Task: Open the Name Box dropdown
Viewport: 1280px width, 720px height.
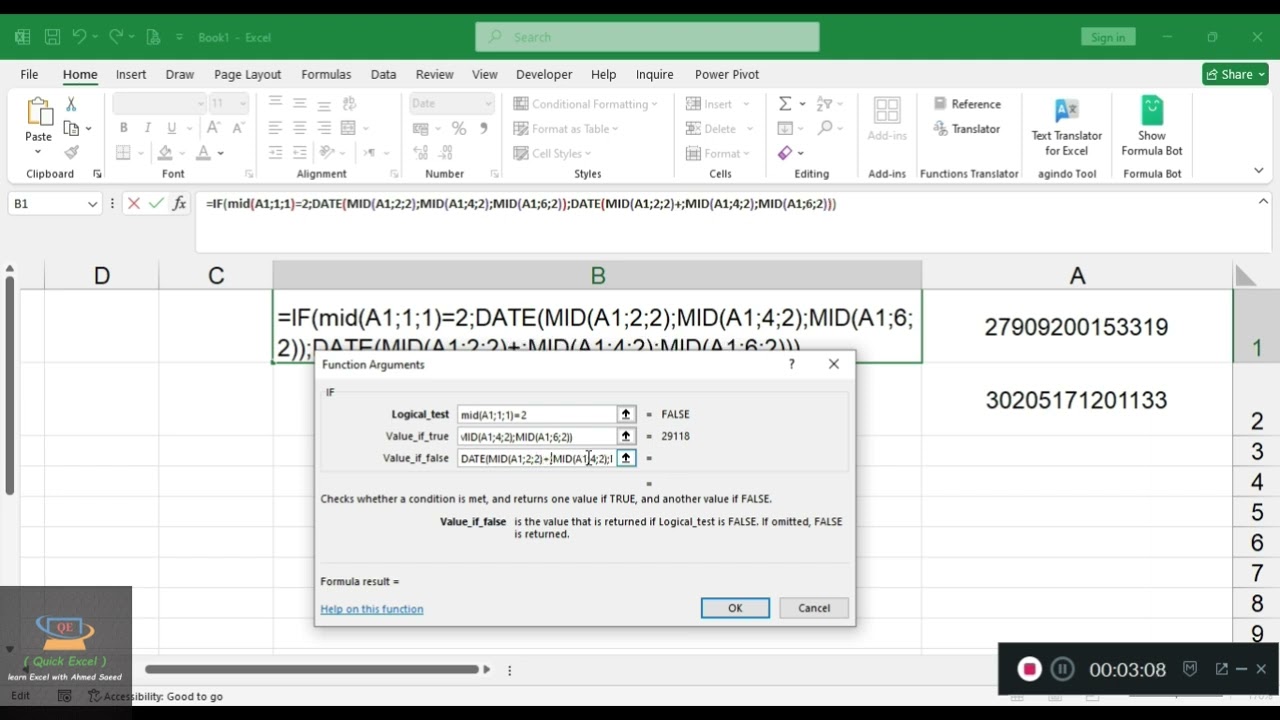Action: point(92,204)
